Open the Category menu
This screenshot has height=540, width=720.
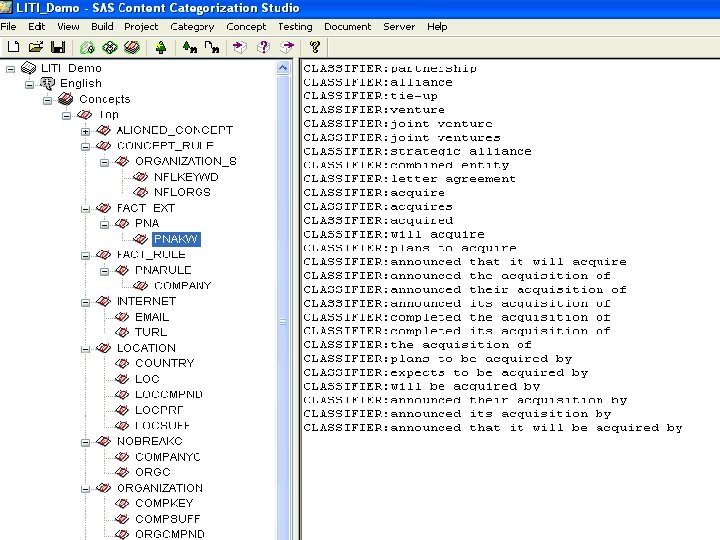(x=192, y=27)
